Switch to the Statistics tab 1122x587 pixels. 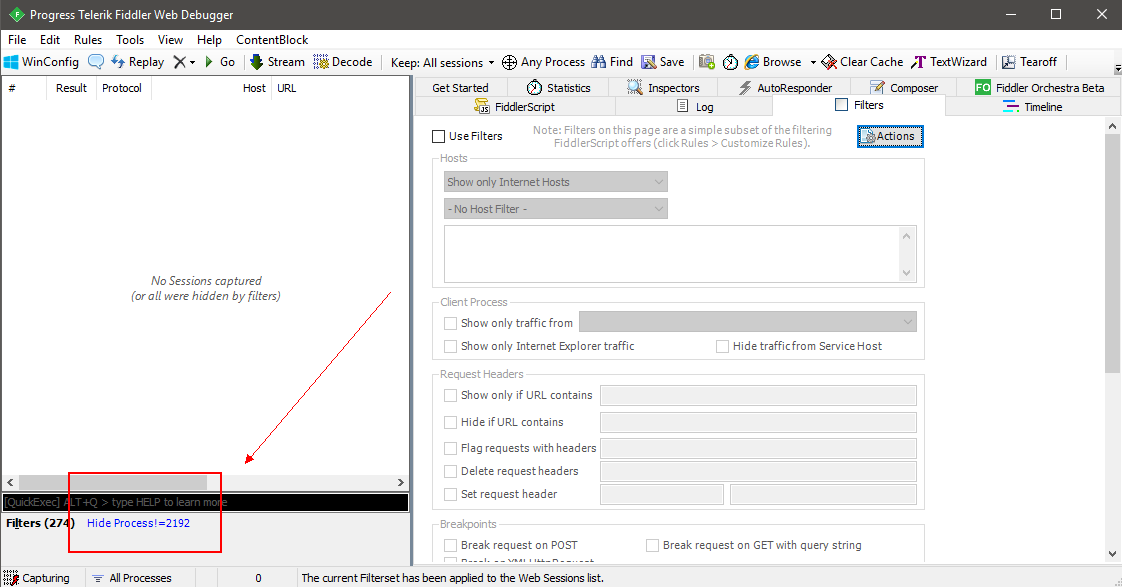[558, 87]
